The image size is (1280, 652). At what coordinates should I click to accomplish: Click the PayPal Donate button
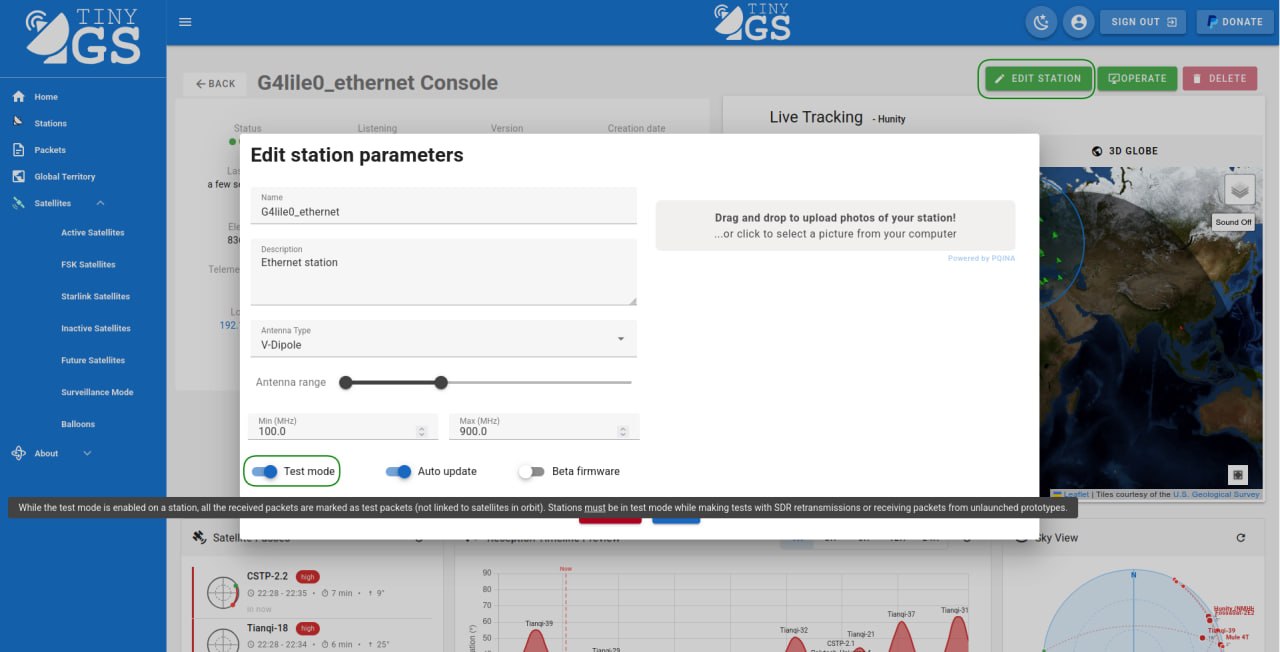[1235, 22]
